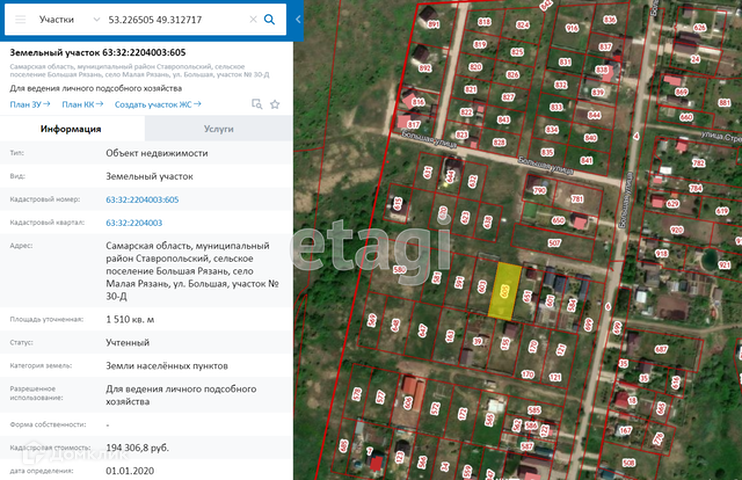Clear the search field with X icon

(253, 19)
